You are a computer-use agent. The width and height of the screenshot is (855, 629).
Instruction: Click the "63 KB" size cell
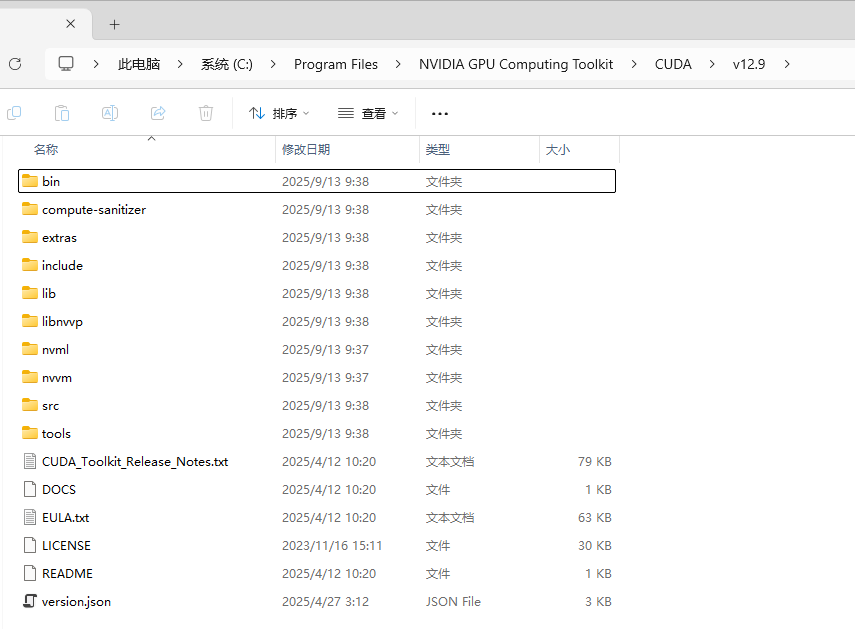point(595,518)
